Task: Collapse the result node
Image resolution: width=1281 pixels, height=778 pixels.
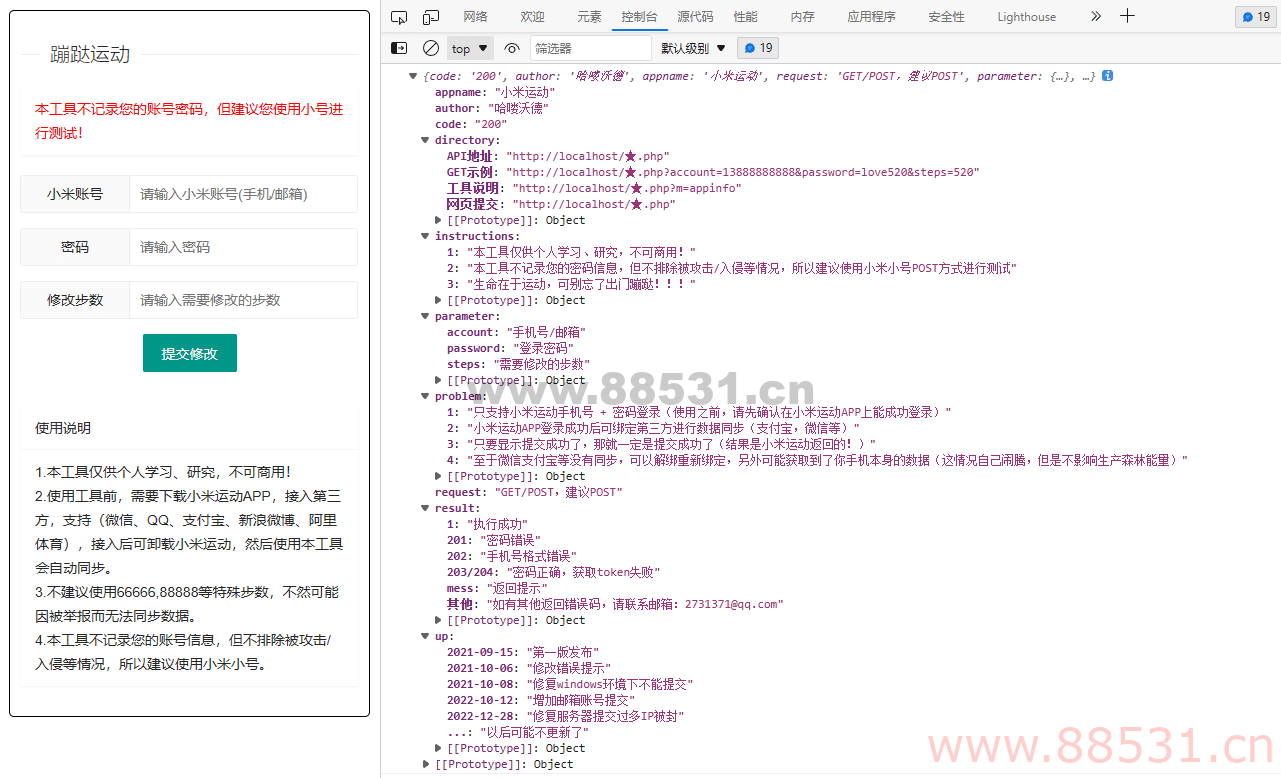Action: point(425,508)
